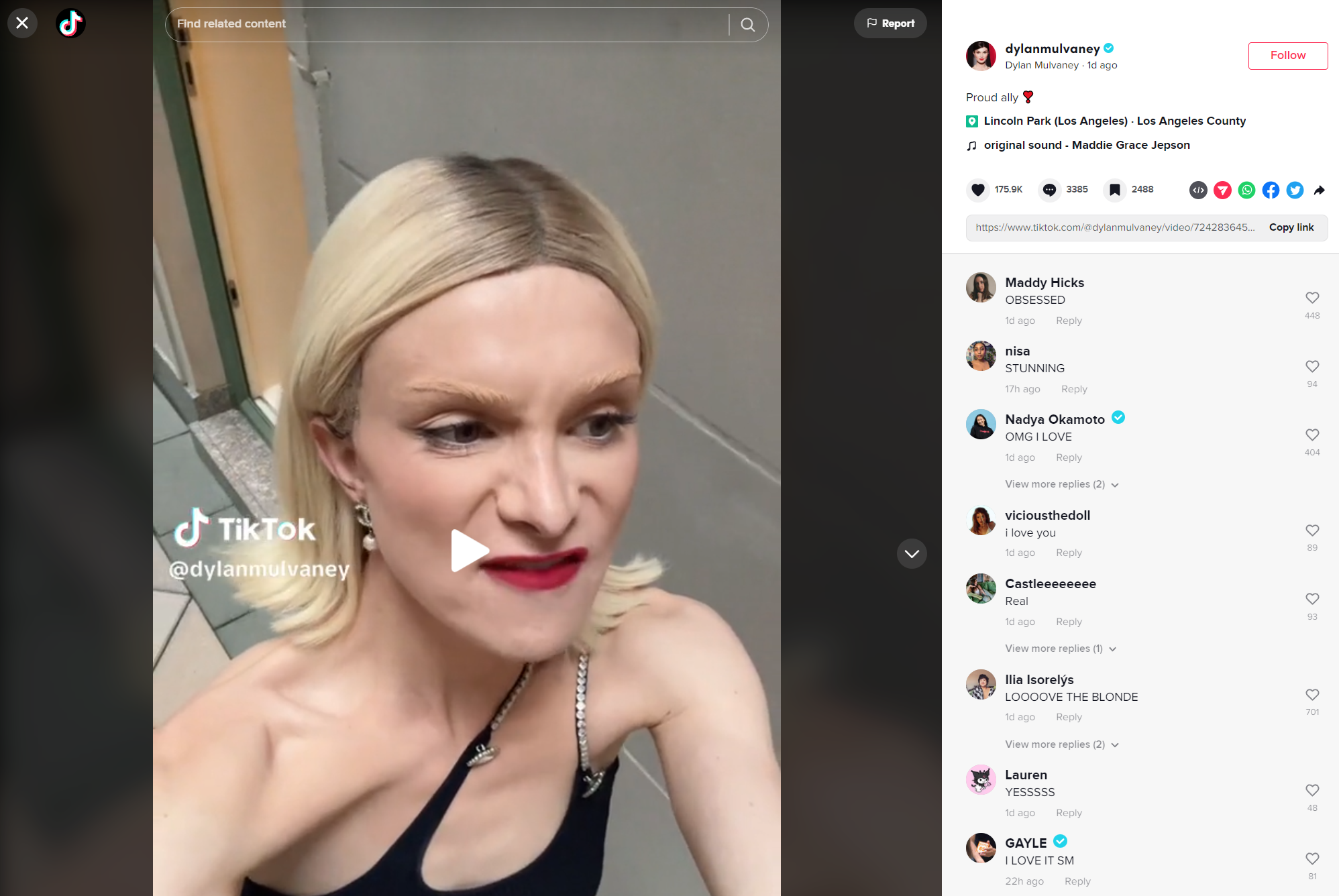Send to friends via red share icon

pos(1222,190)
